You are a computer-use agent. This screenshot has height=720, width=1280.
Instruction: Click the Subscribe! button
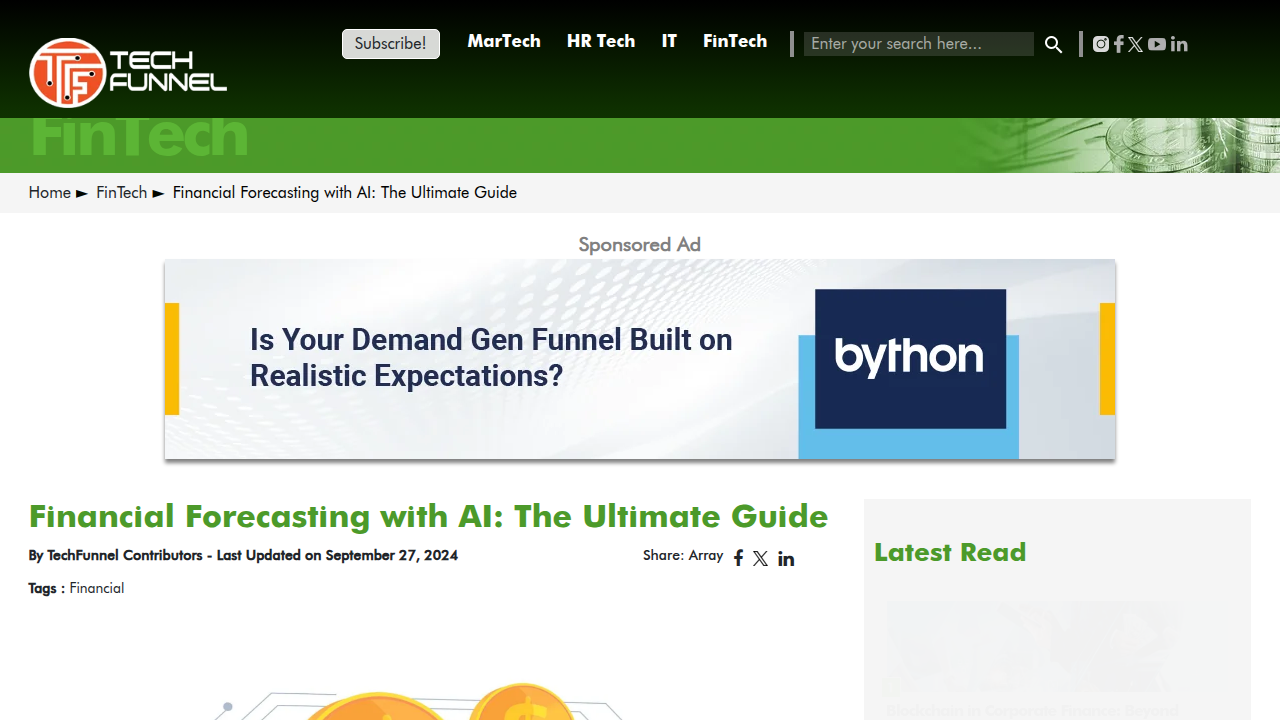tap(391, 44)
